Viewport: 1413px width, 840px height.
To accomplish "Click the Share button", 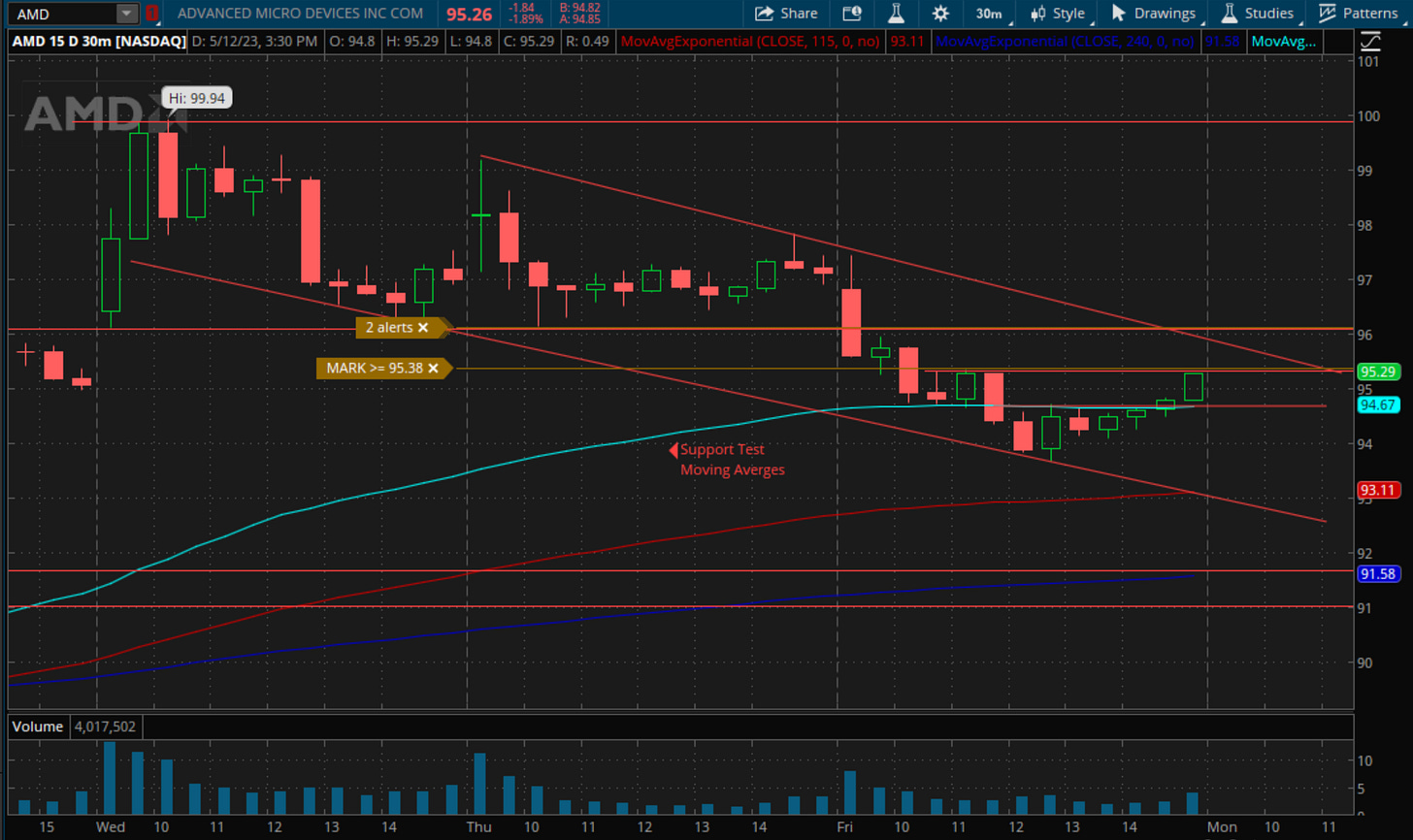I will 786,14.
